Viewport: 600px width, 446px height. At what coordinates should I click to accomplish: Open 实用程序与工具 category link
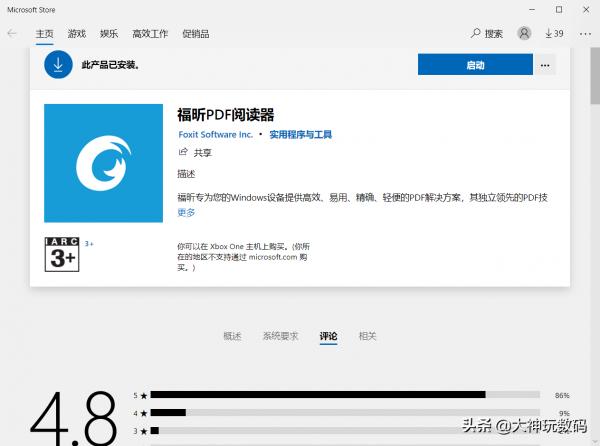pos(300,134)
